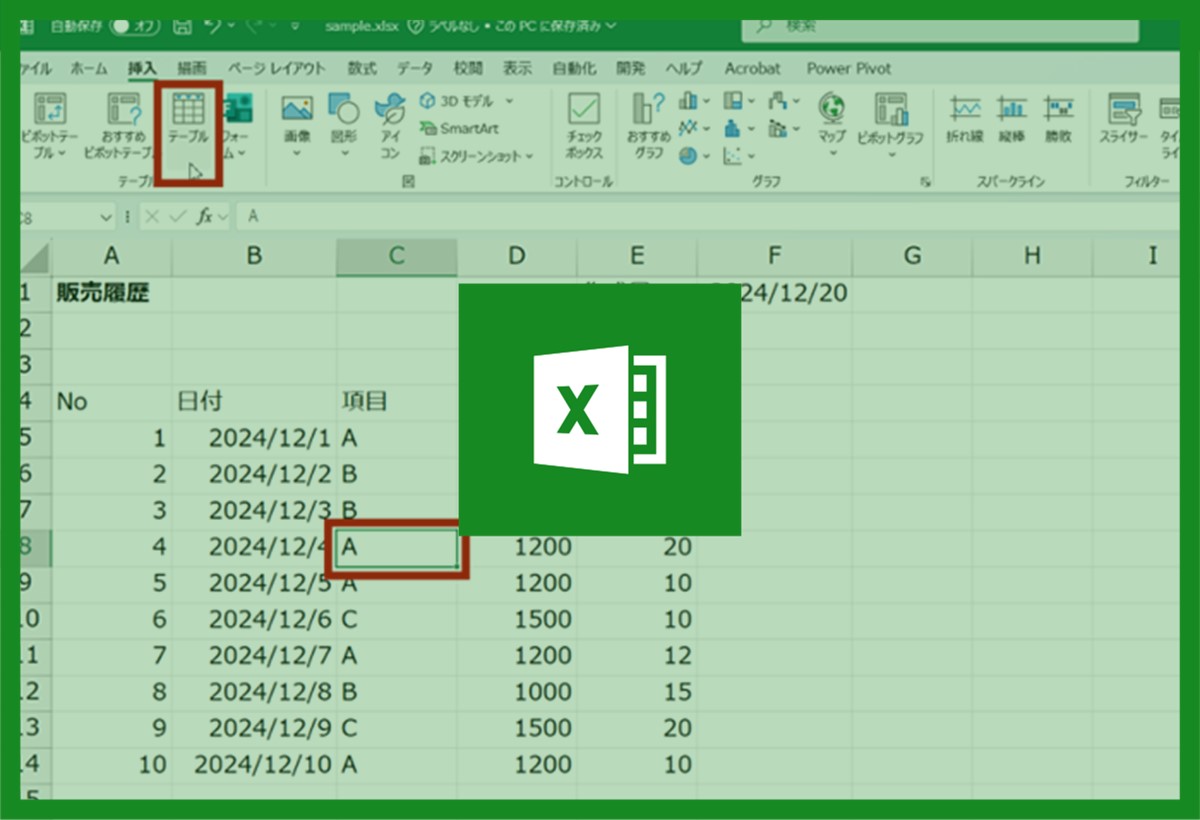Expand the 3D モデル dropdown arrow
This screenshot has height=820, width=1200.
(509, 101)
